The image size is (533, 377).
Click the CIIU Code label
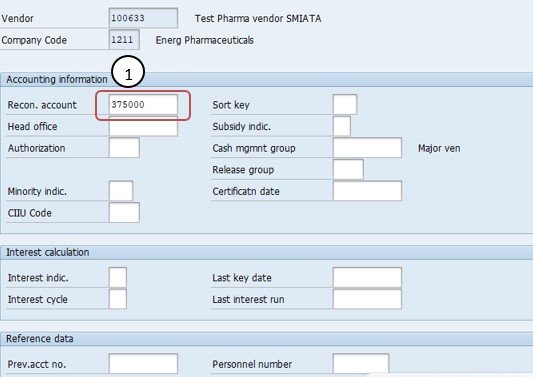pyautogui.click(x=30, y=213)
